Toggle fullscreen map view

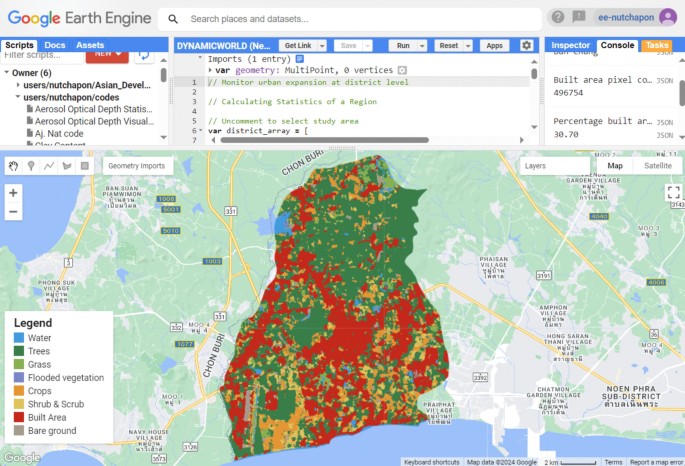(x=672, y=193)
